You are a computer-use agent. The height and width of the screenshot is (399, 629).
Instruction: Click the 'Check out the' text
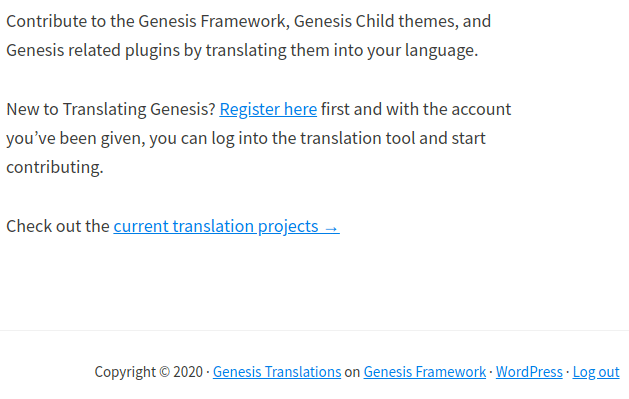pyautogui.click(x=58, y=226)
